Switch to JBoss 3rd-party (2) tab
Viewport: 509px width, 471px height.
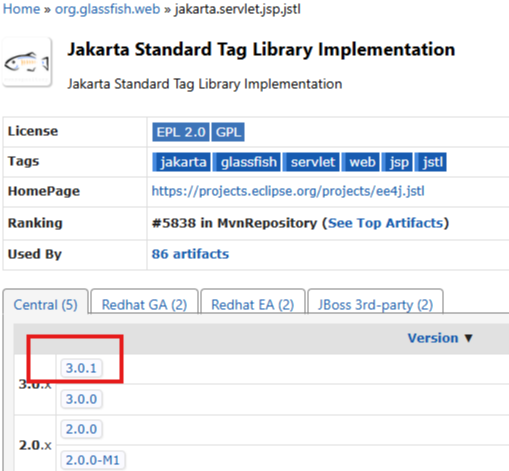(375, 304)
